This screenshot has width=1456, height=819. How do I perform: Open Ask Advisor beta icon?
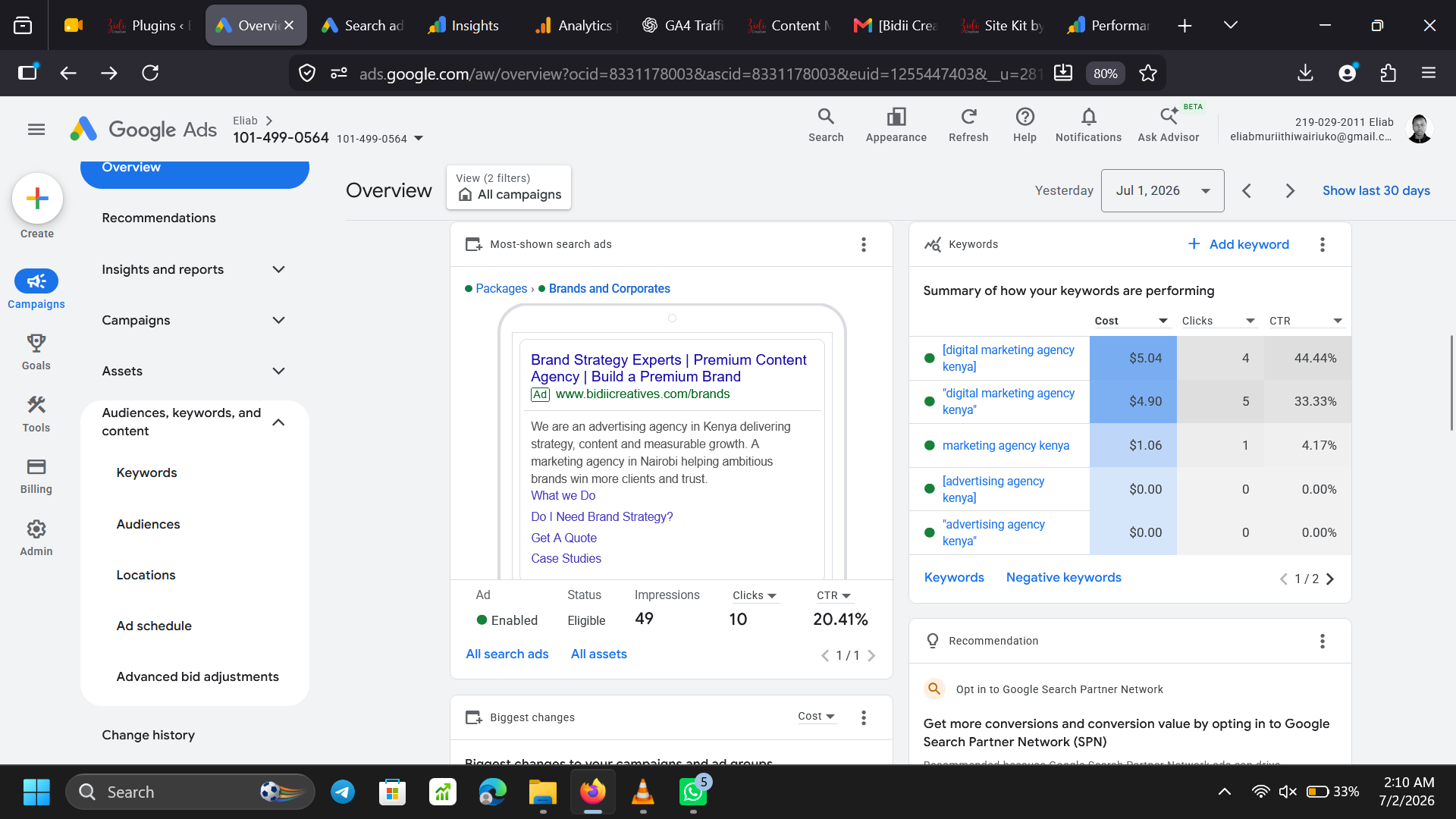[x=1168, y=125]
